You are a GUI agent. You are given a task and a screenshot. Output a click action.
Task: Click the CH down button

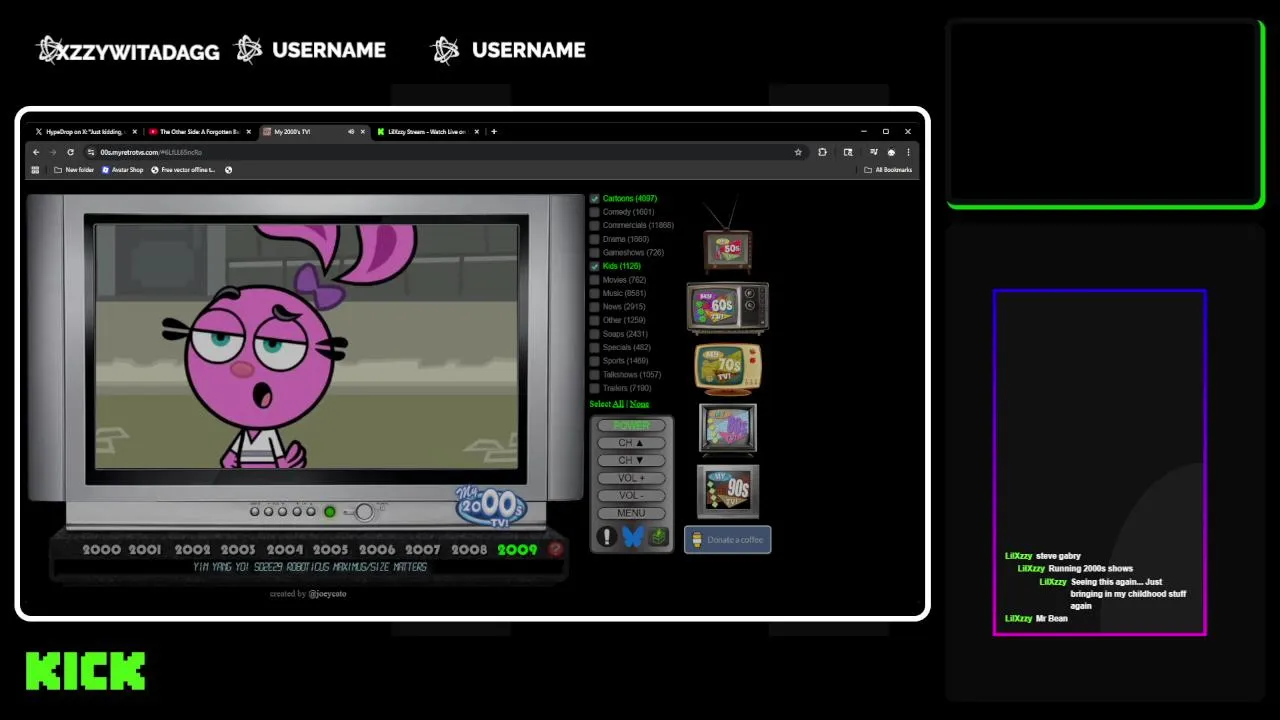coord(631,460)
